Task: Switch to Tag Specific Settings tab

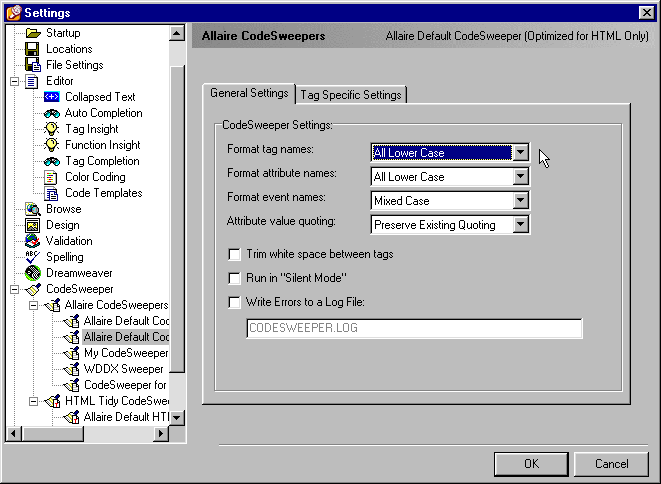Action: [x=351, y=95]
